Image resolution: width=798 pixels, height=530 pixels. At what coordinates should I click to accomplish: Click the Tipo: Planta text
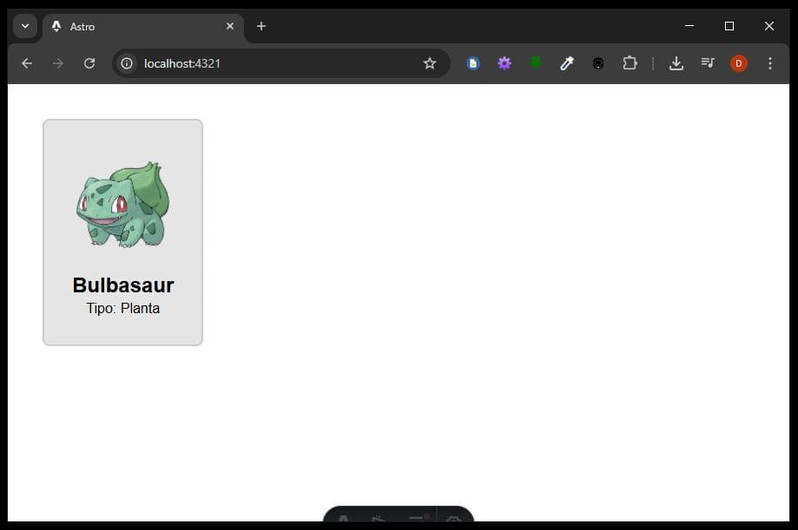pos(123,309)
